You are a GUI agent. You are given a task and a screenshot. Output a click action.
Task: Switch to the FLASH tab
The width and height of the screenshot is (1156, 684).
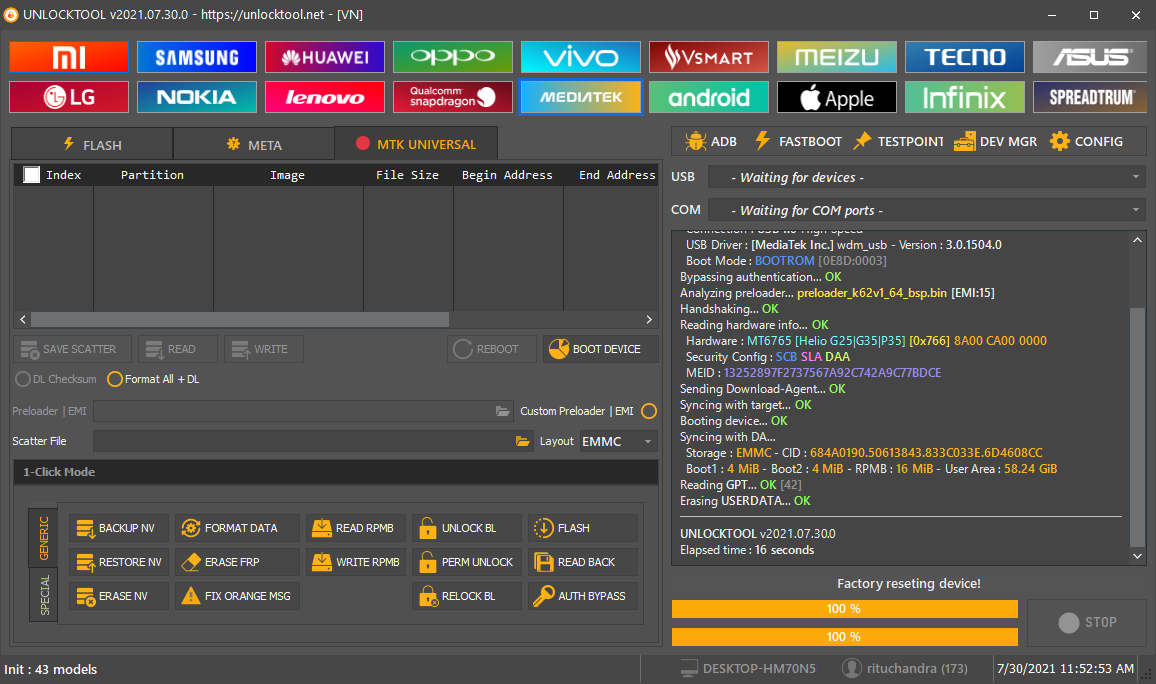92,144
